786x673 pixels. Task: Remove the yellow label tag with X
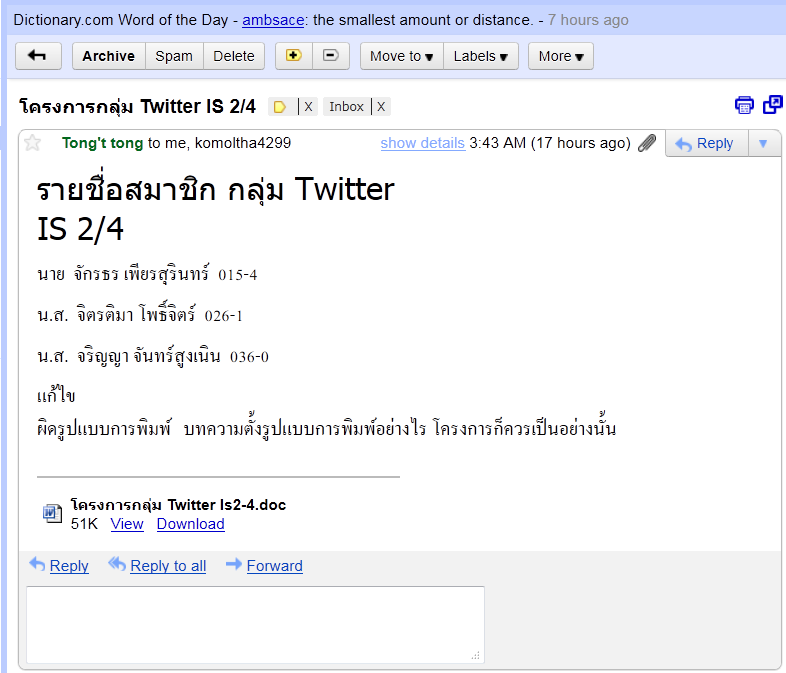pyautogui.click(x=308, y=107)
